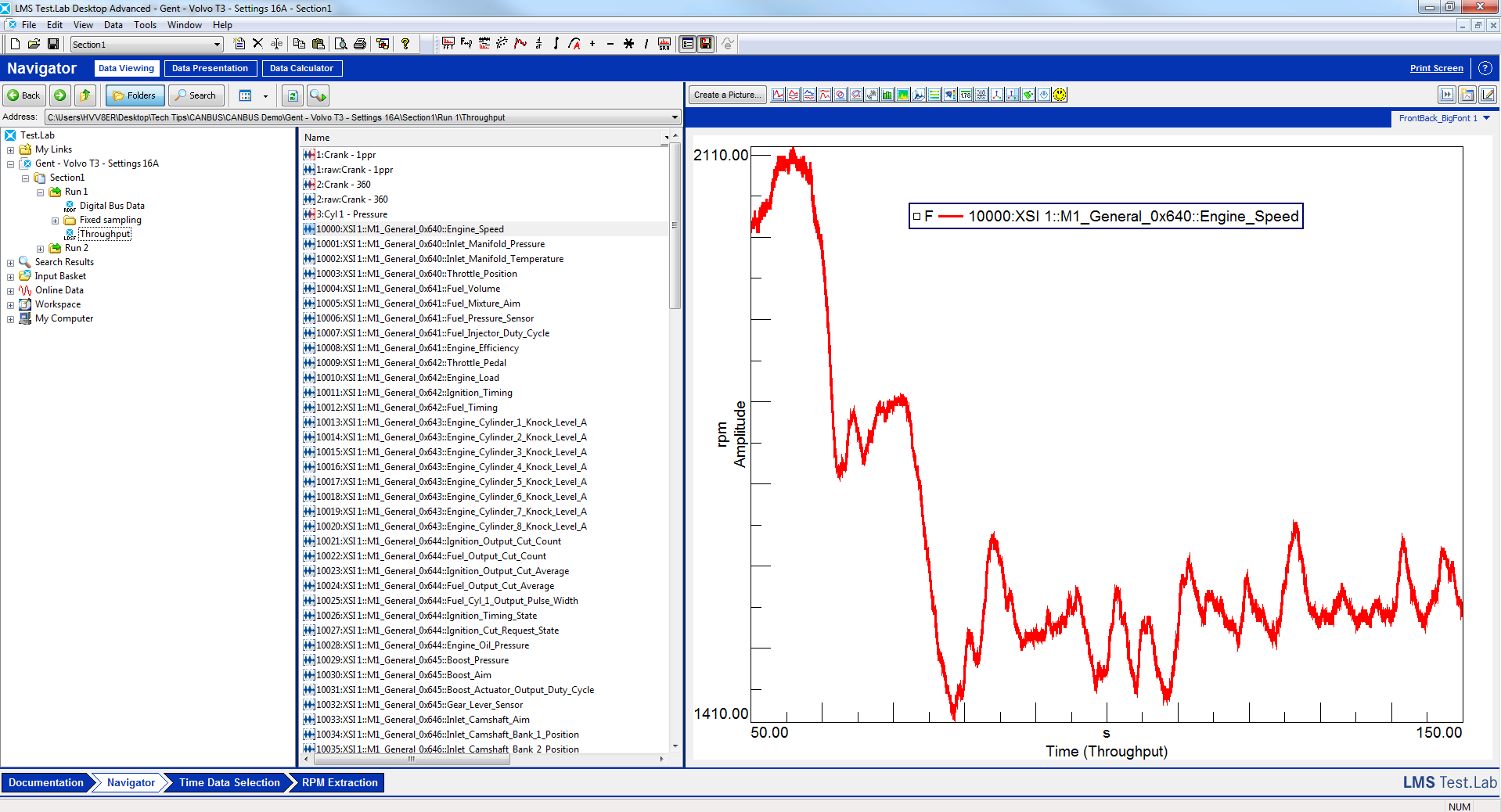
Task: Click the fast-forward icon at top right
Action: (1447, 95)
